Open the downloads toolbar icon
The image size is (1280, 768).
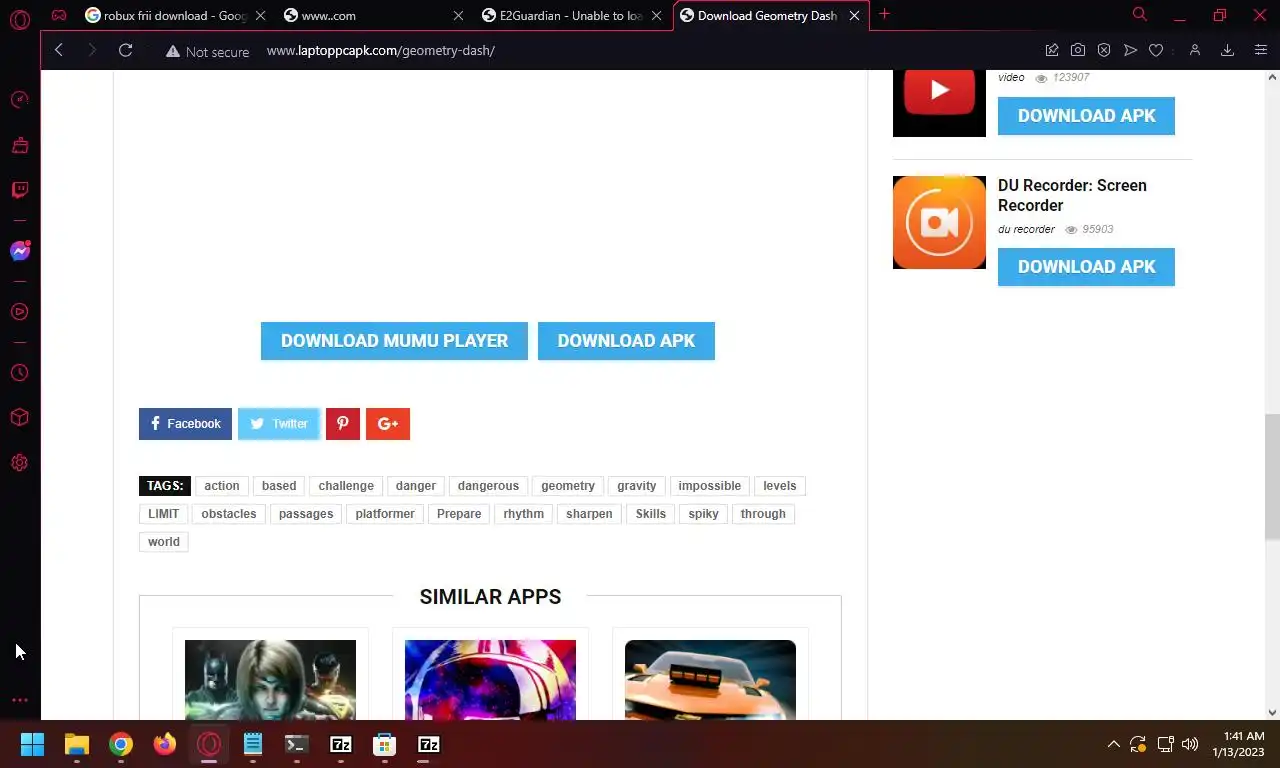point(1227,50)
